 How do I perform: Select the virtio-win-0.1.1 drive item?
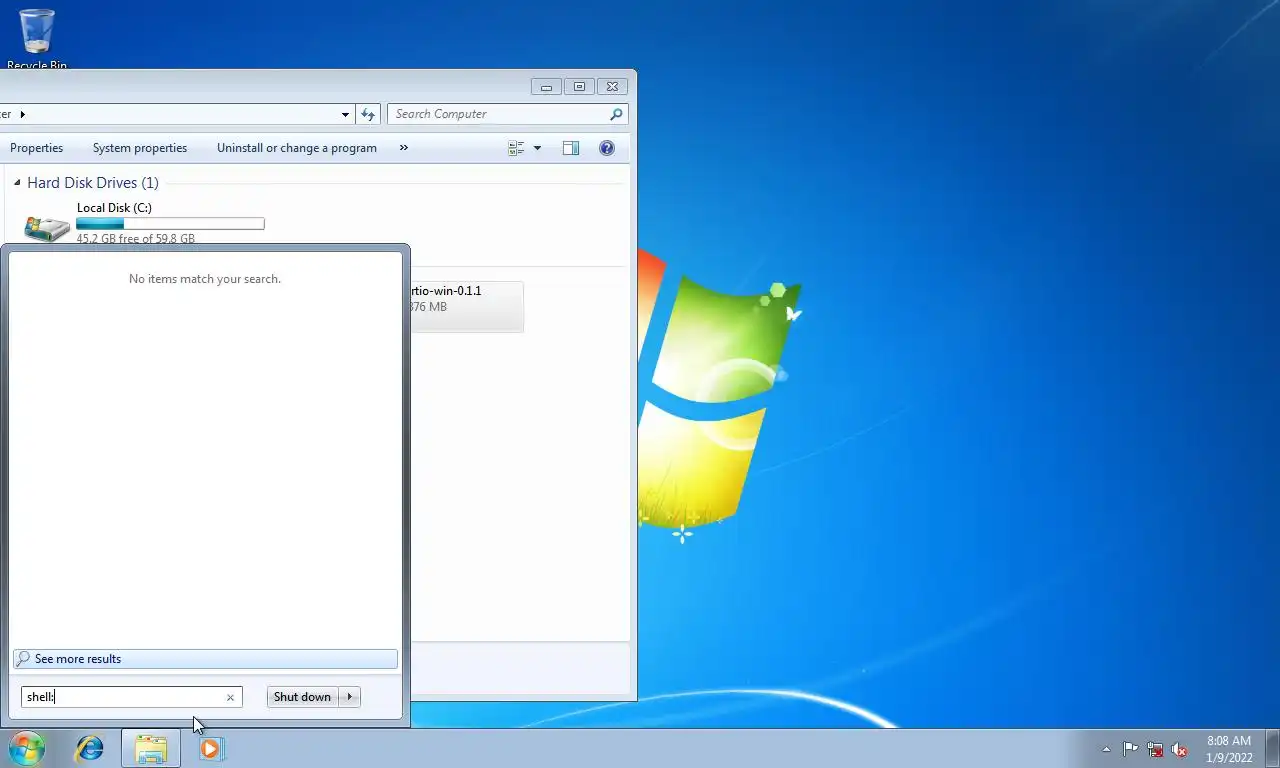point(465,305)
